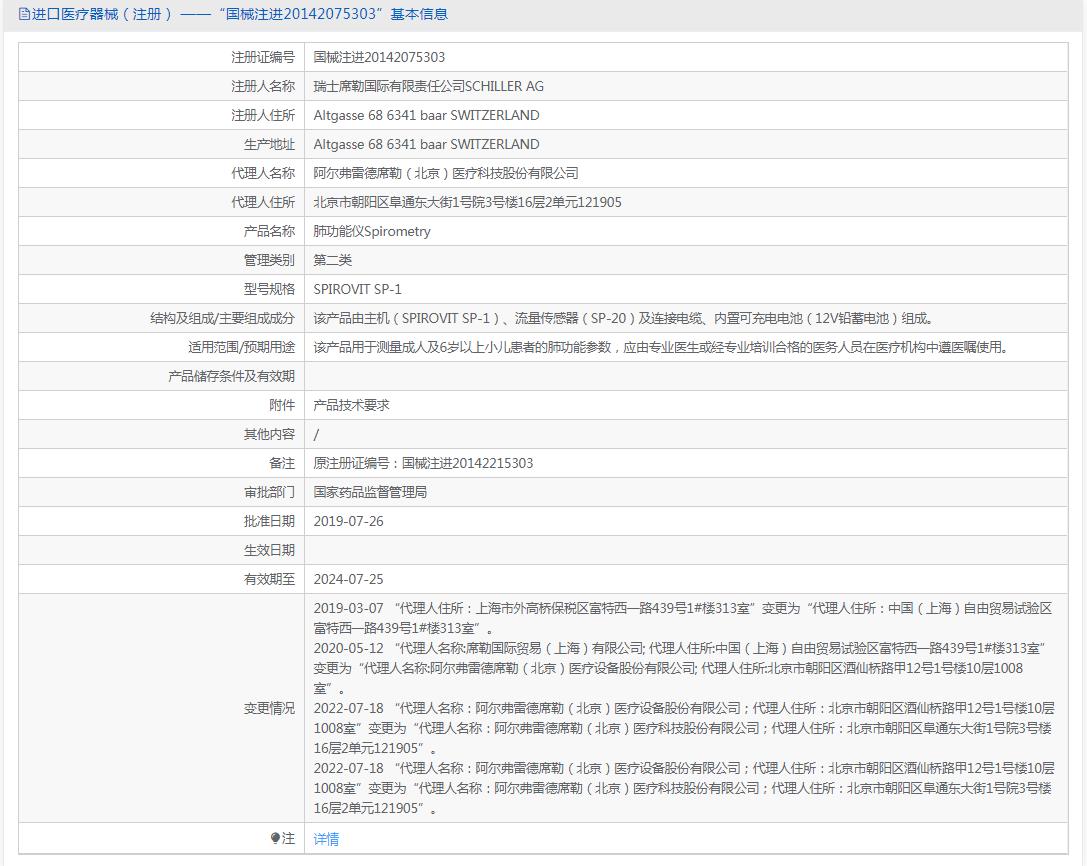Screen dimensions: 1087x866
Task: Click the 生效日期 label
Action: tap(269, 551)
